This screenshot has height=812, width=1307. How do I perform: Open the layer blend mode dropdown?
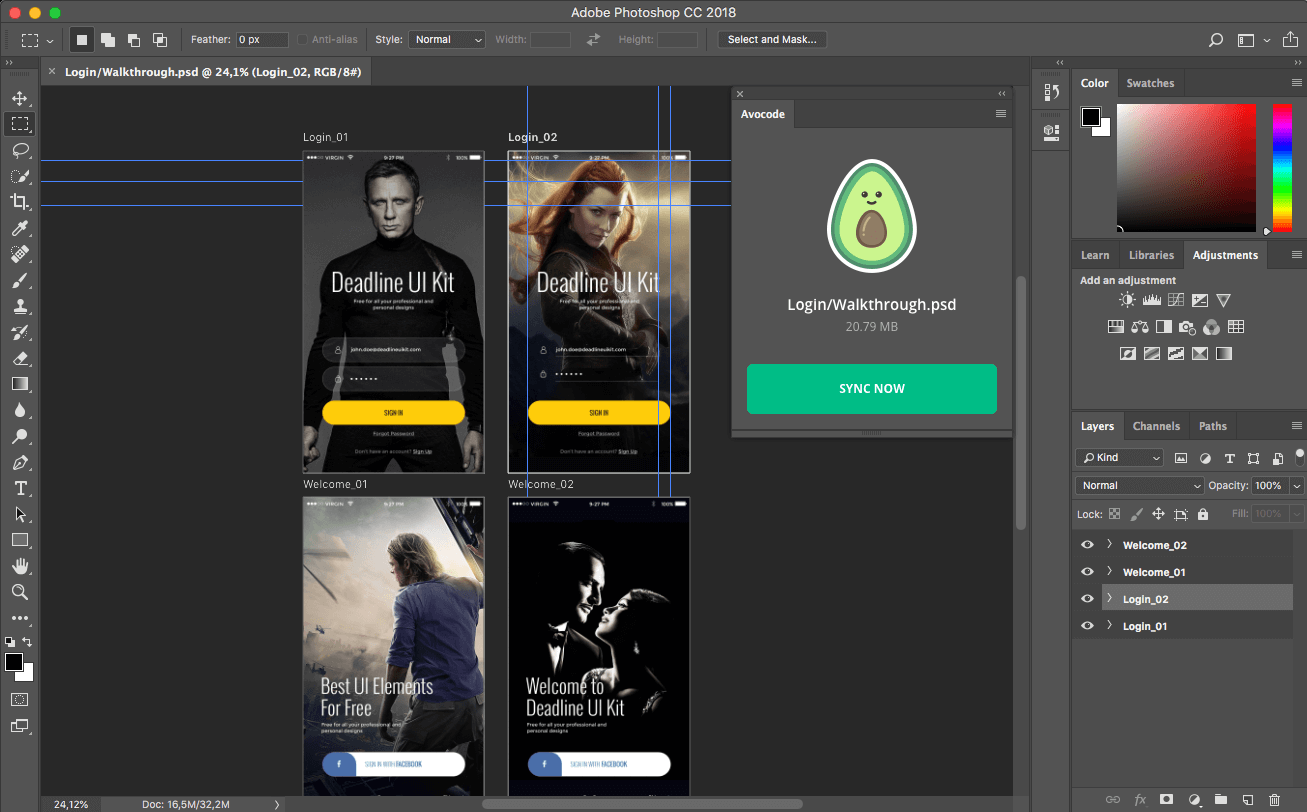[x=1140, y=485]
